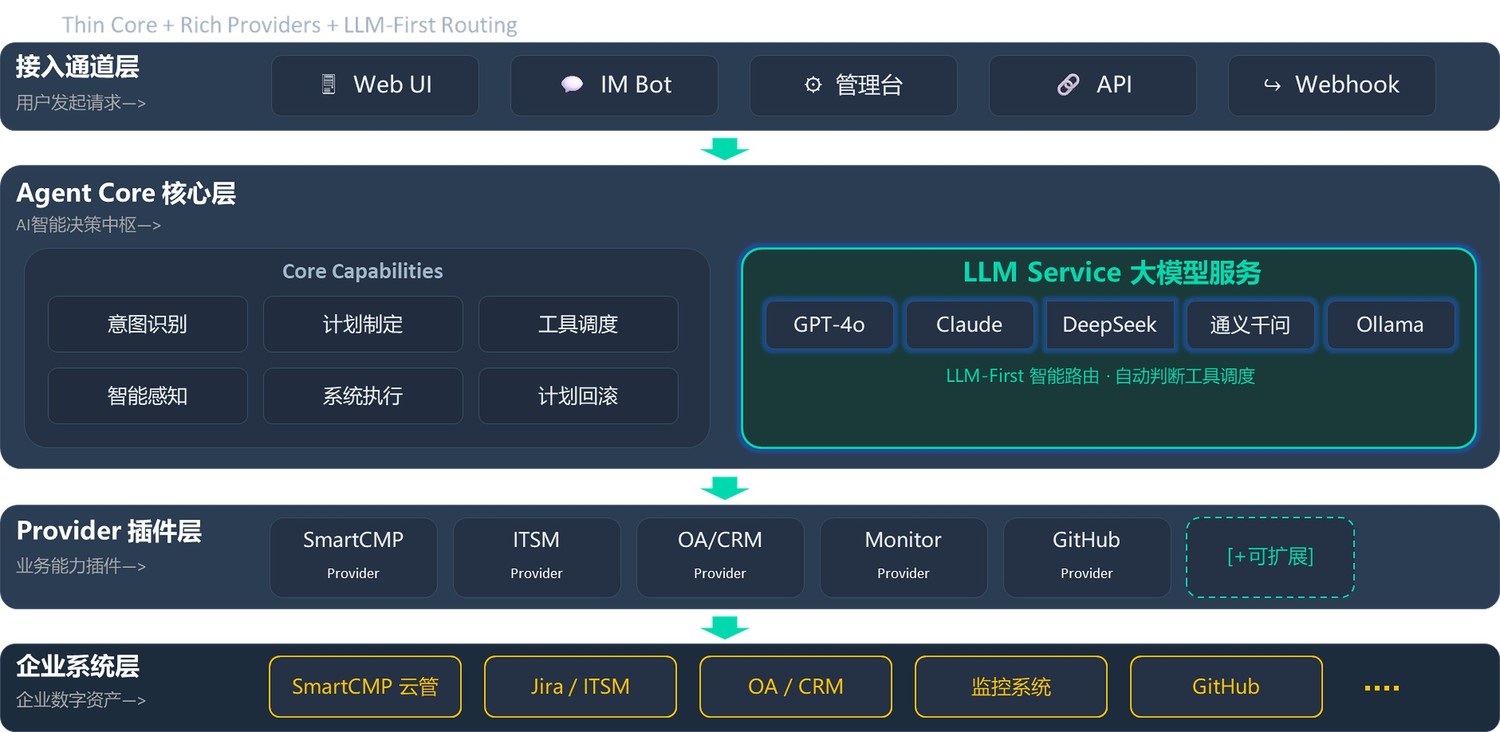The width and height of the screenshot is (1500, 732).
Task: Click the 接入通道层 layer title
Action: click(77, 67)
